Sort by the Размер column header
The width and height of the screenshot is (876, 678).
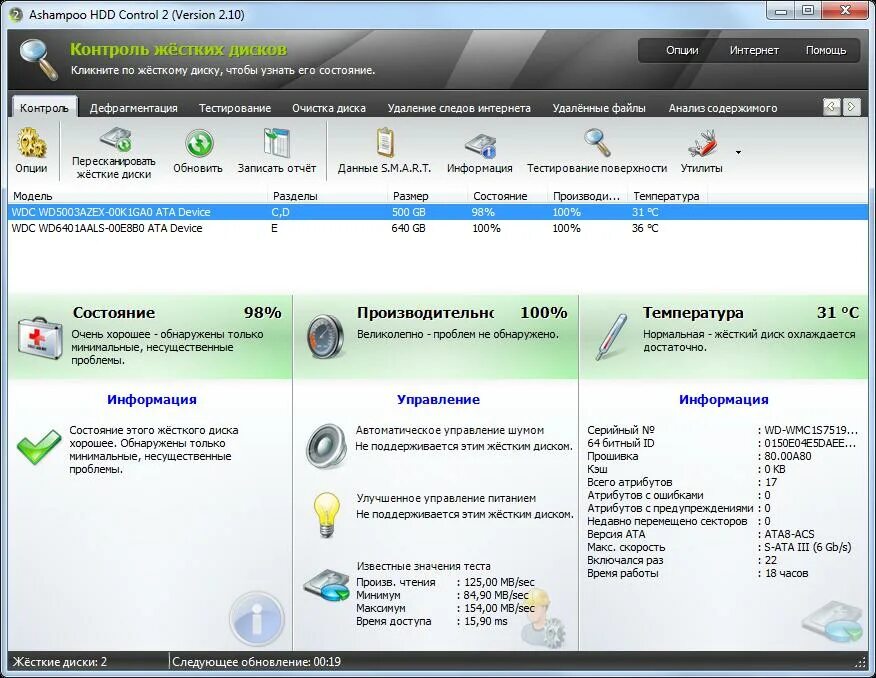pos(428,196)
